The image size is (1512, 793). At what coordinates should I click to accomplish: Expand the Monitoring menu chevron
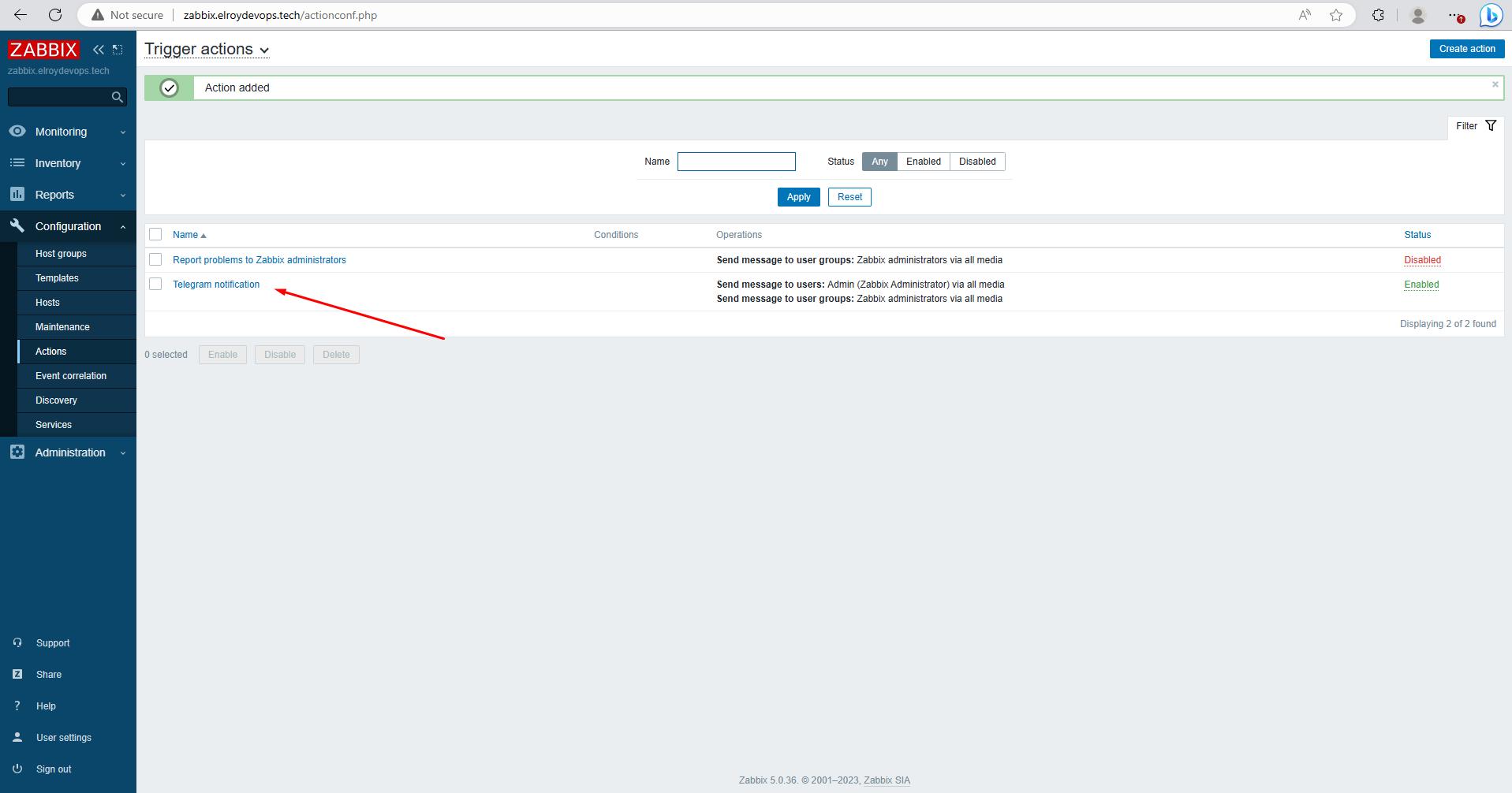tap(123, 132)
